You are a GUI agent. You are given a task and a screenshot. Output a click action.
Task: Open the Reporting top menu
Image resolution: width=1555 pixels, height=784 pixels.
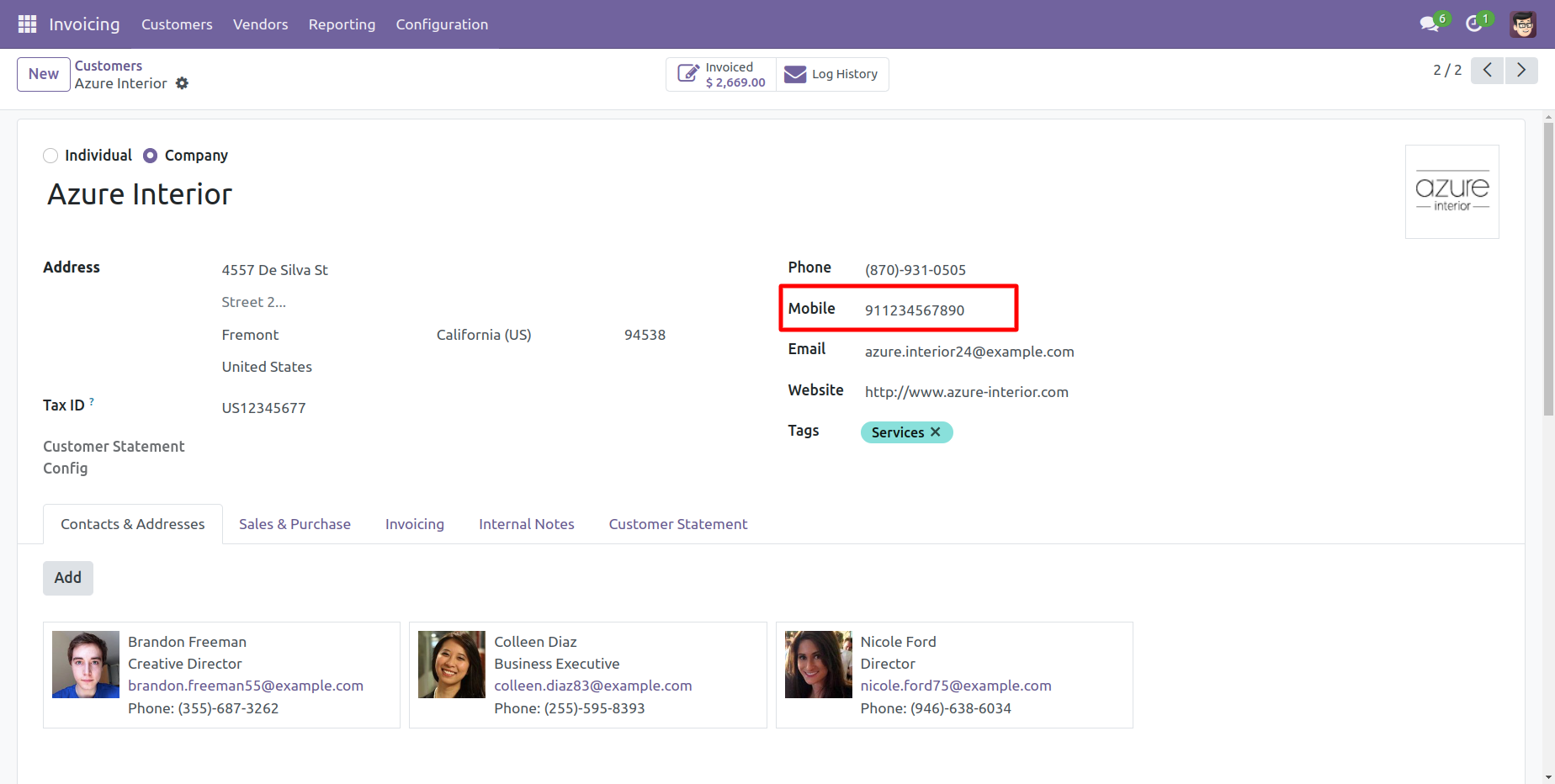tap(342, 24)
